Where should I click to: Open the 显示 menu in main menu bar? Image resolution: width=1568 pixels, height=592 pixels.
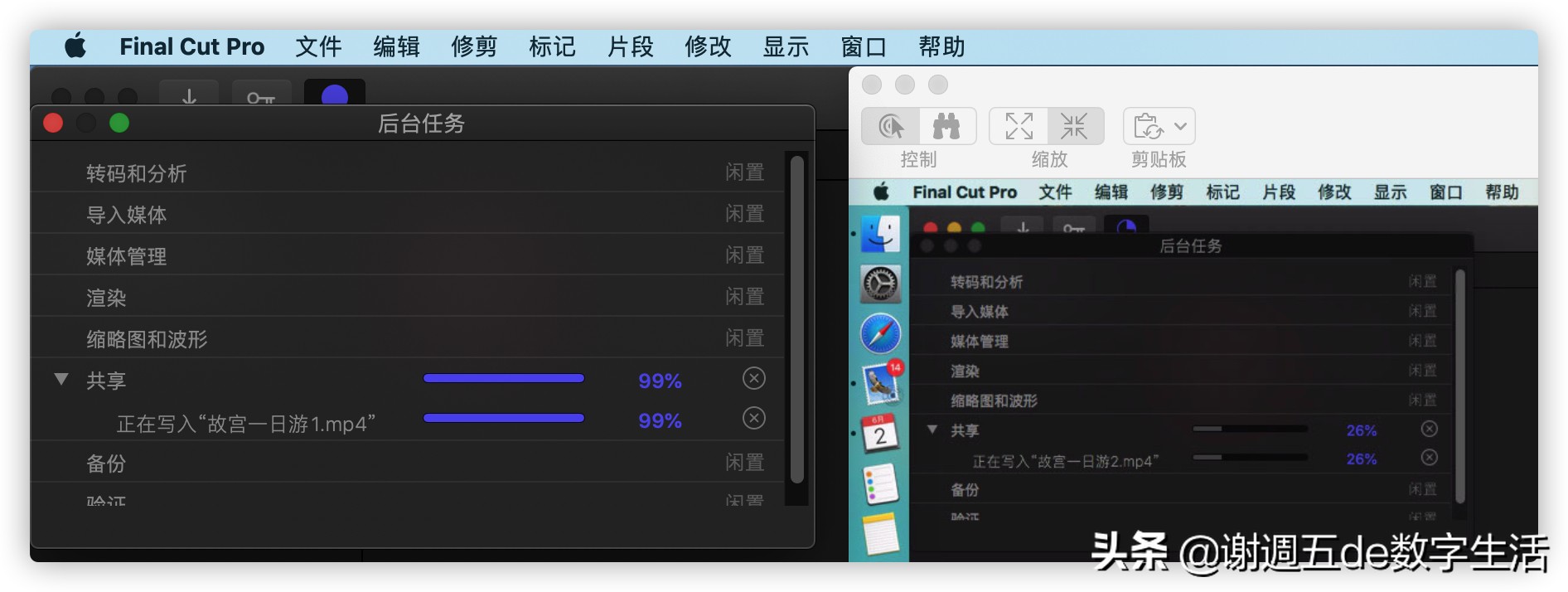[x=786, y=46]
